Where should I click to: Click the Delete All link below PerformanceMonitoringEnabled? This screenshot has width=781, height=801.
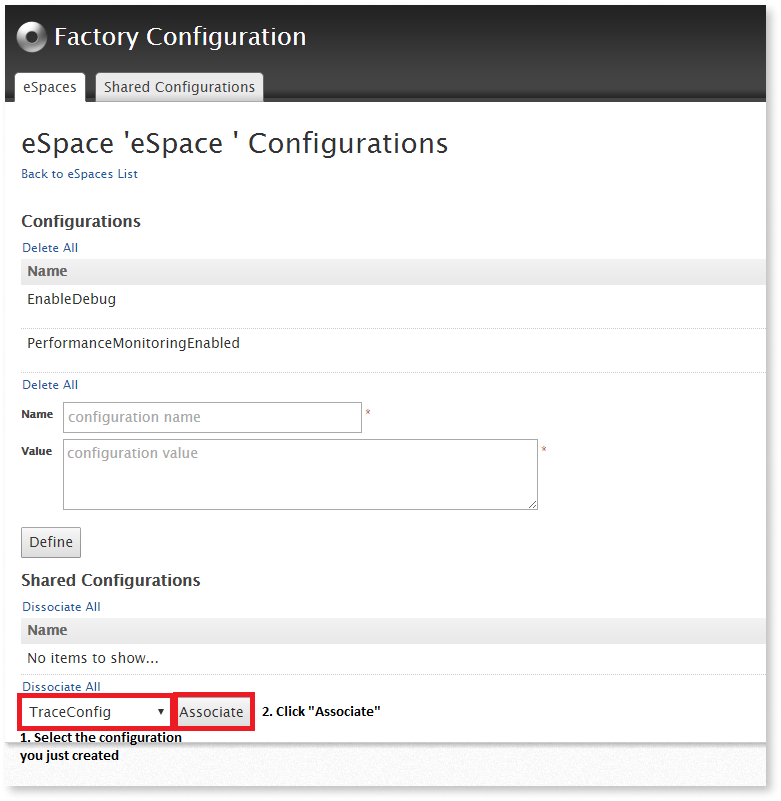click(x=49, y=384)
